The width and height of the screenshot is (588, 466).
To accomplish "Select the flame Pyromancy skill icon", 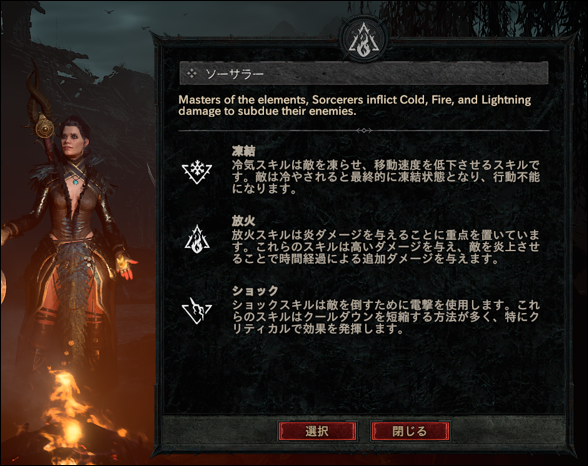I will pos(197,240).
